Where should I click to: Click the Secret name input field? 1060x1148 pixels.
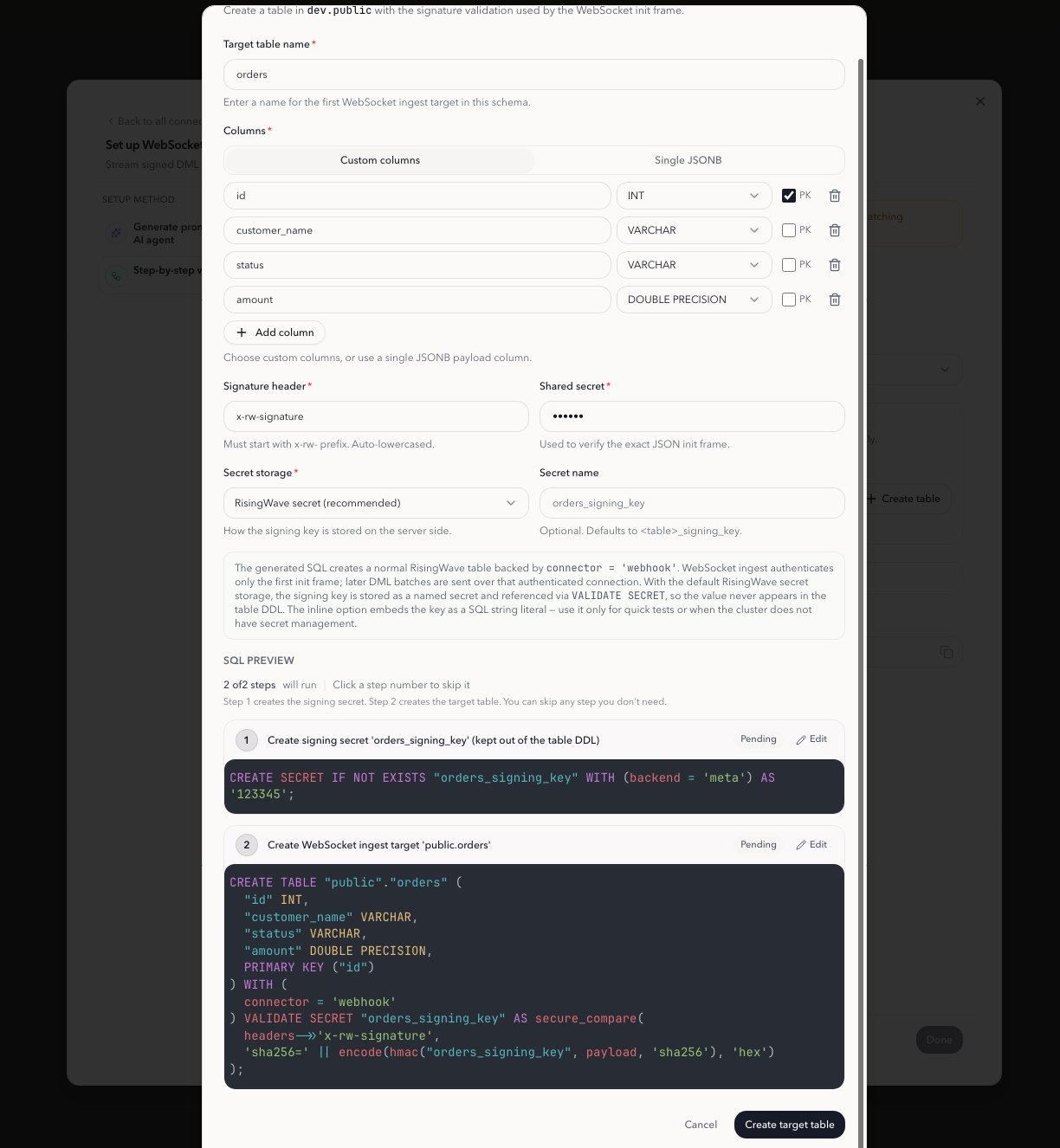[692, 503]
